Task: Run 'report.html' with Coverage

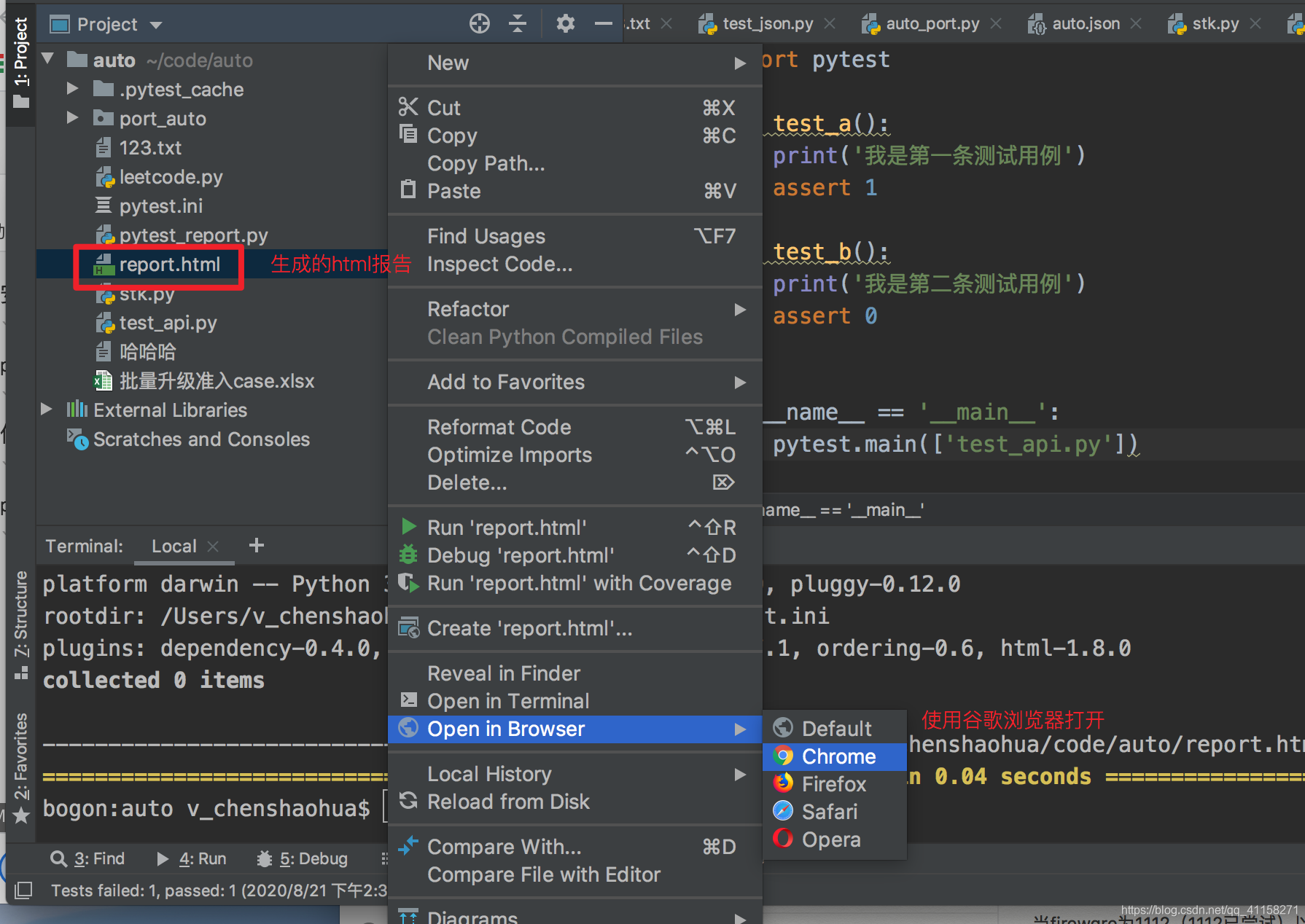Action: (x=575, y=583)
